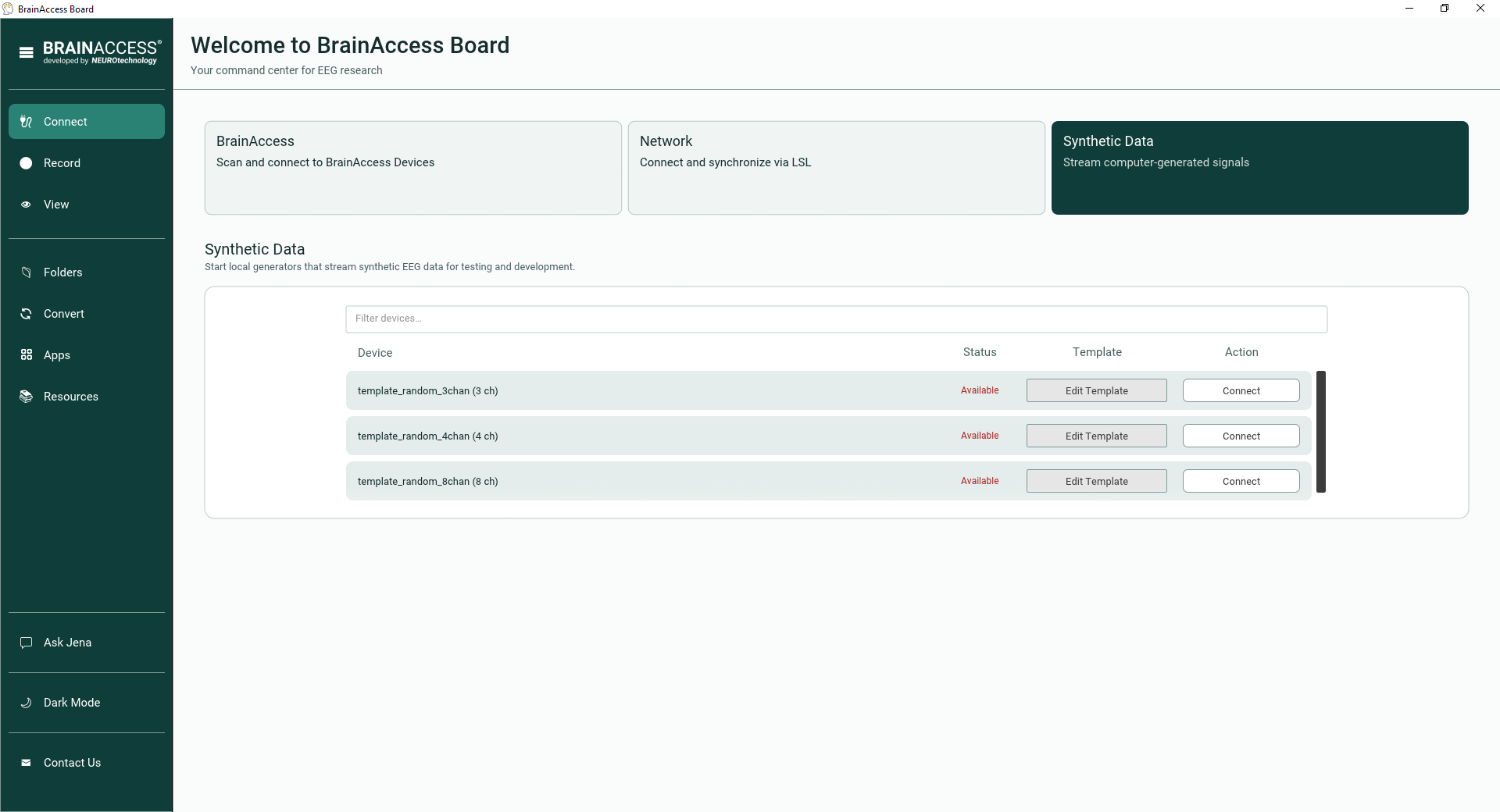Close the BrainAccess Board window
This screenshot has width=1500, height=812.
(1480, 9)
